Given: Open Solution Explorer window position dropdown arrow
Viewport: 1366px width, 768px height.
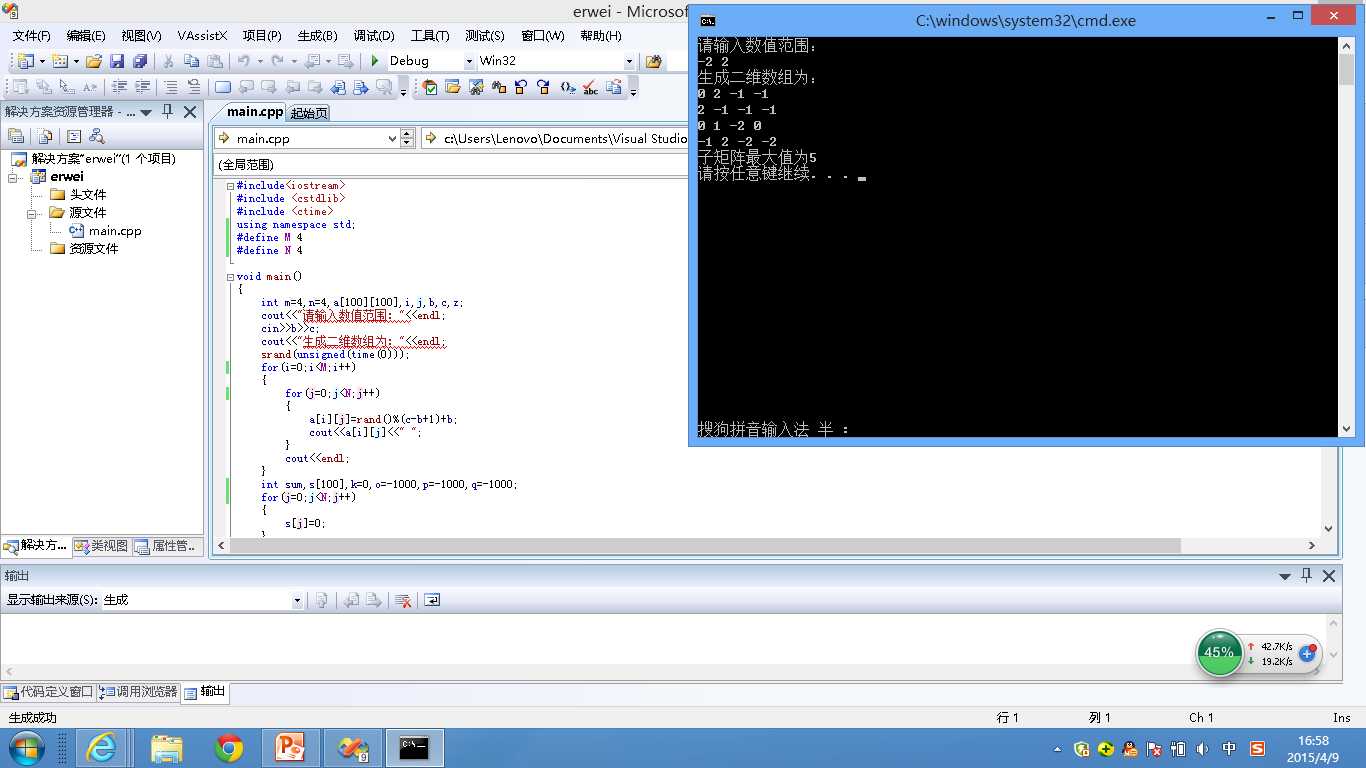Looking at the screenshot, I should pos(146,112).
